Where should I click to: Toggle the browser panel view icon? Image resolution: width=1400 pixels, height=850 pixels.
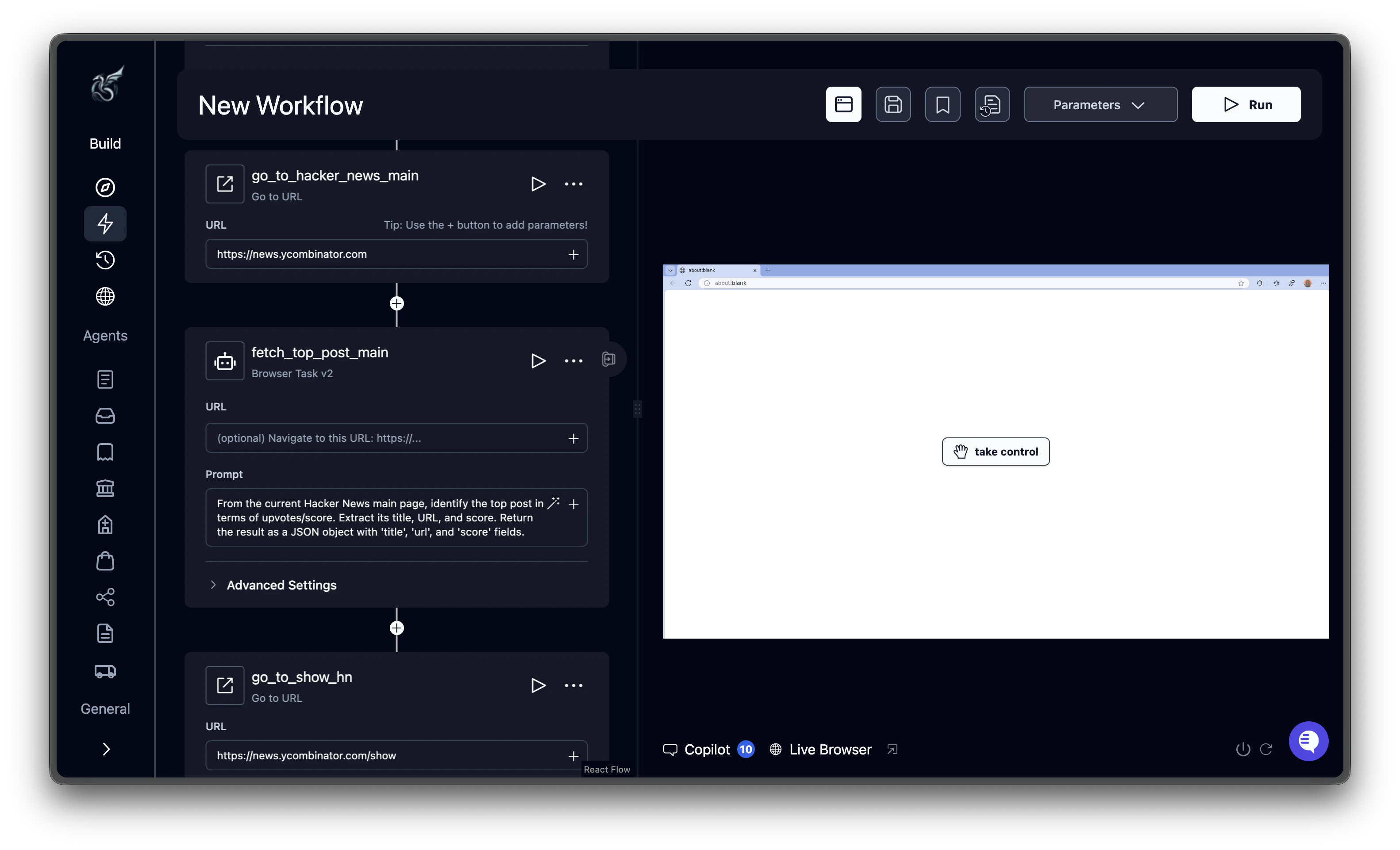click(843, 104)
